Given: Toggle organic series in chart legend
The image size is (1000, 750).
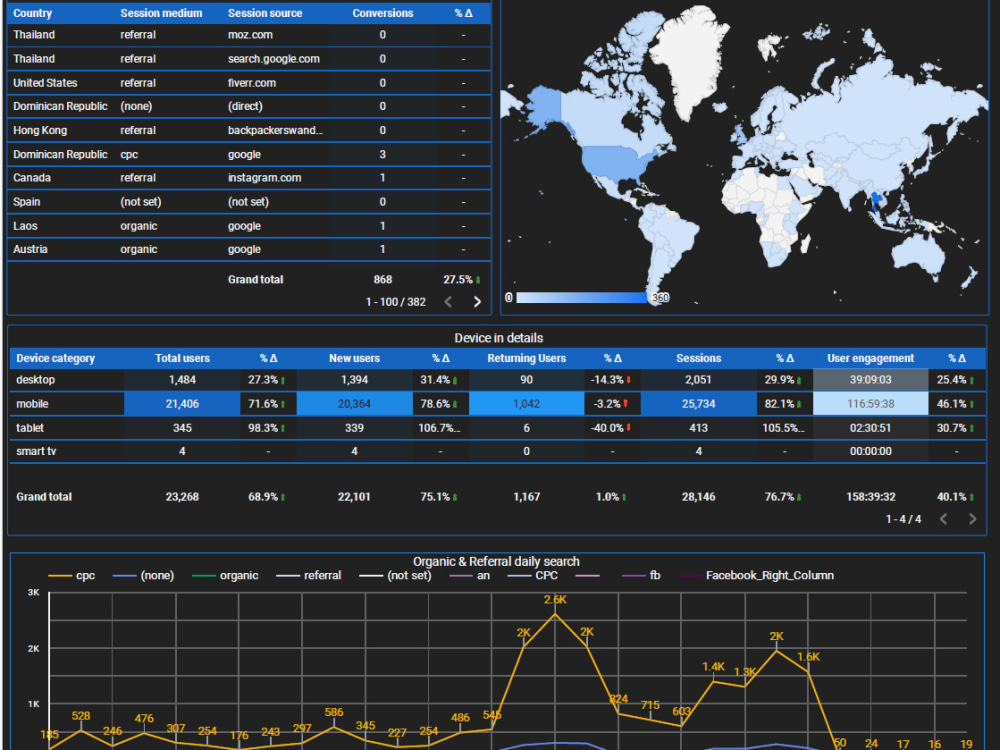Looking at the screenshot, I should point(225,576).
